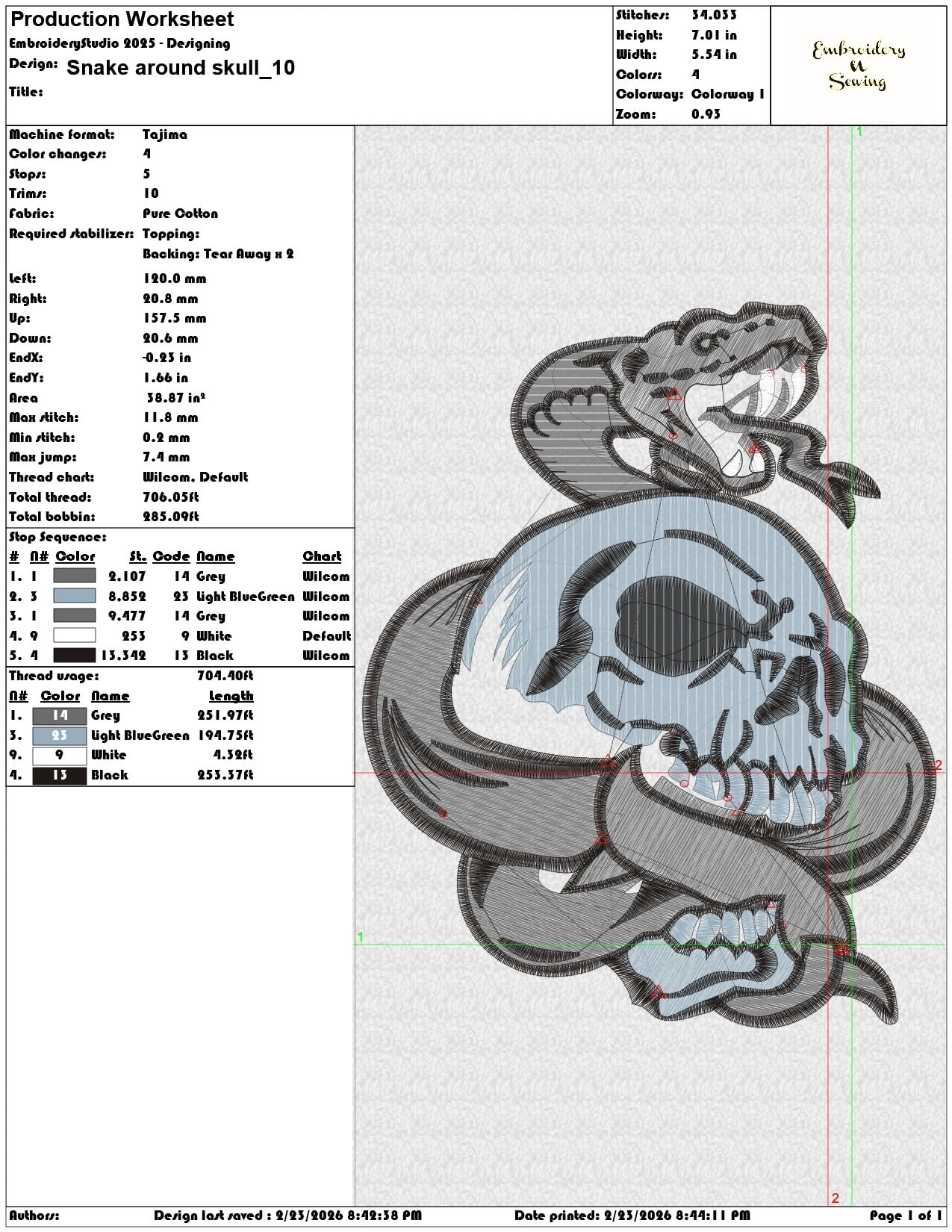Click the 'Code' column header in stop sequence
Image resolution: width=952 pixels, height=1232 pixels.
[x=172, y=556]
